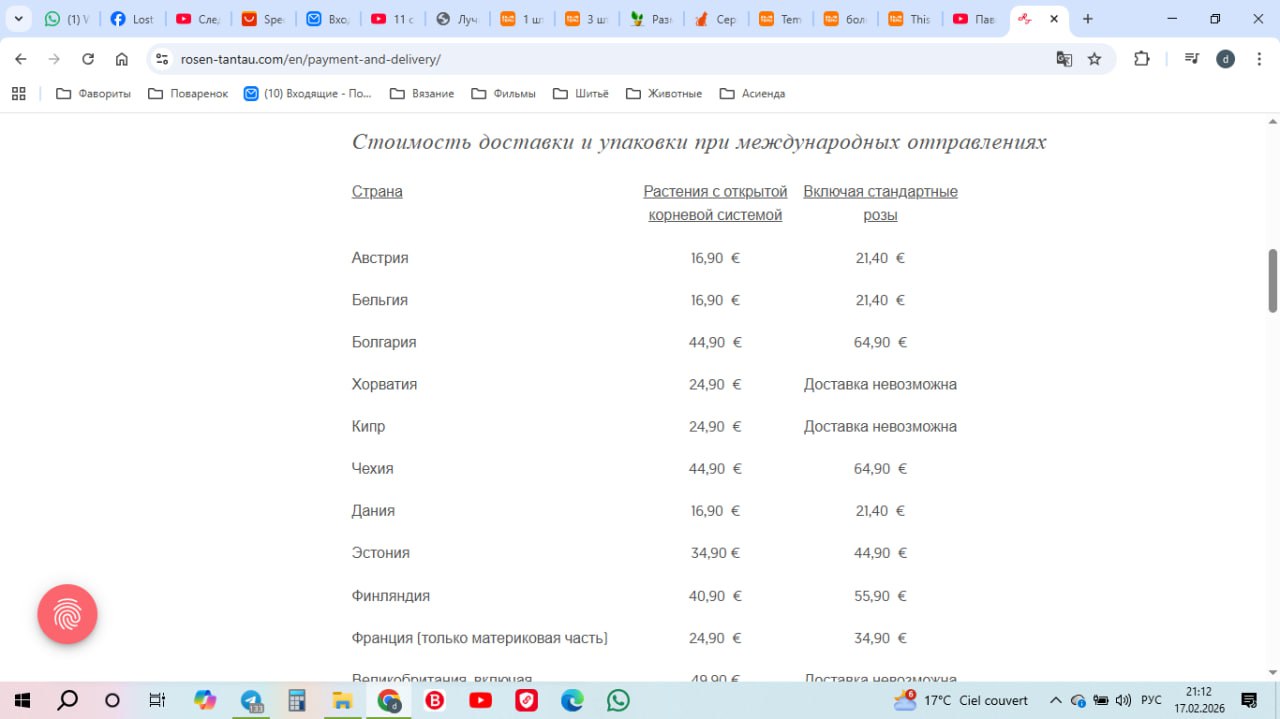This screenshot has width=1280, height=719.
Task: Open the media control icon in toolbar
Action: tap(1191, 59)
